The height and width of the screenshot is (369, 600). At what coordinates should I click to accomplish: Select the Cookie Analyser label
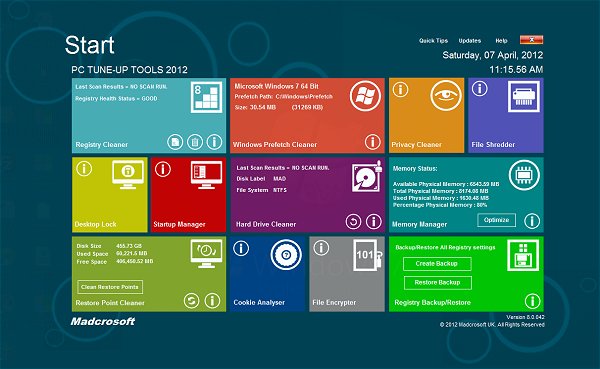259,302
